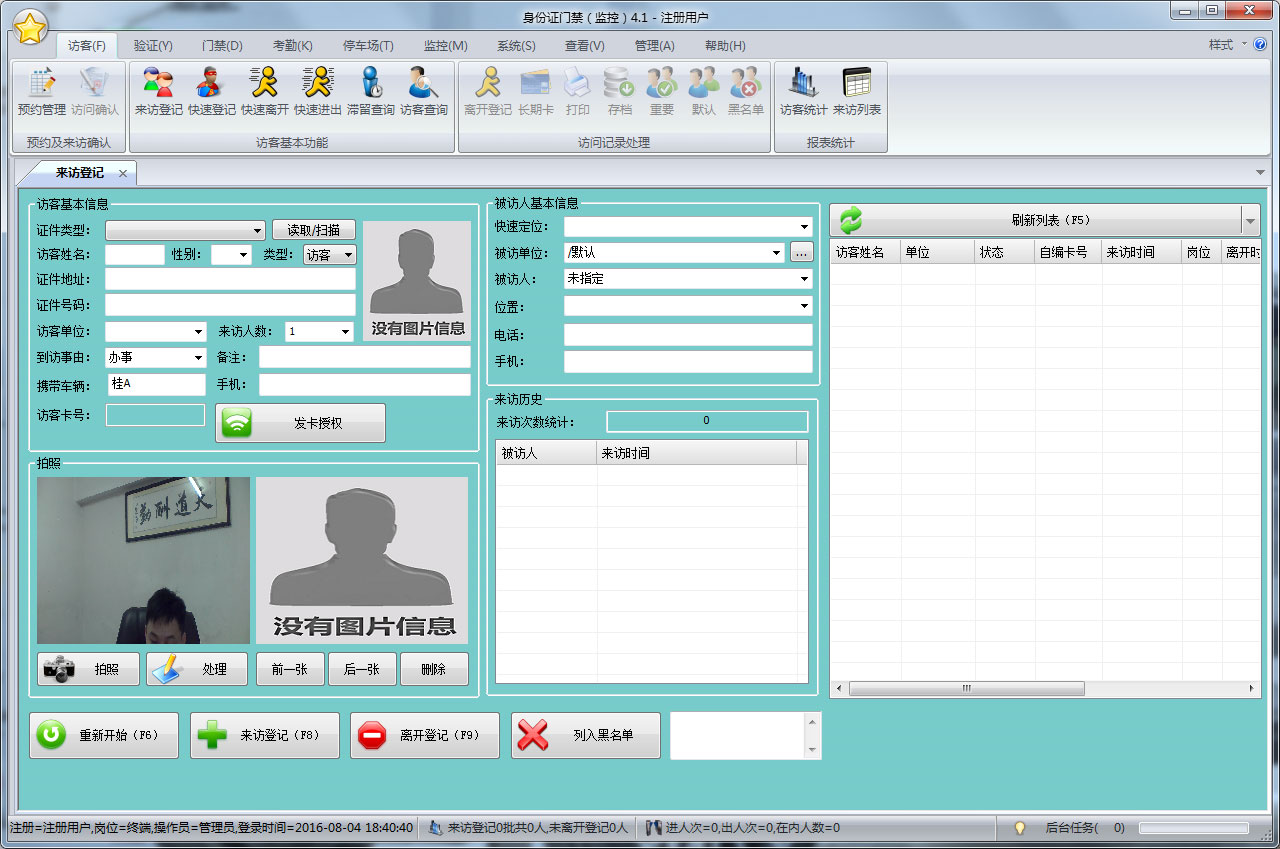
Task: Click the 快速离开 ribbon icon
Action: 264,92
